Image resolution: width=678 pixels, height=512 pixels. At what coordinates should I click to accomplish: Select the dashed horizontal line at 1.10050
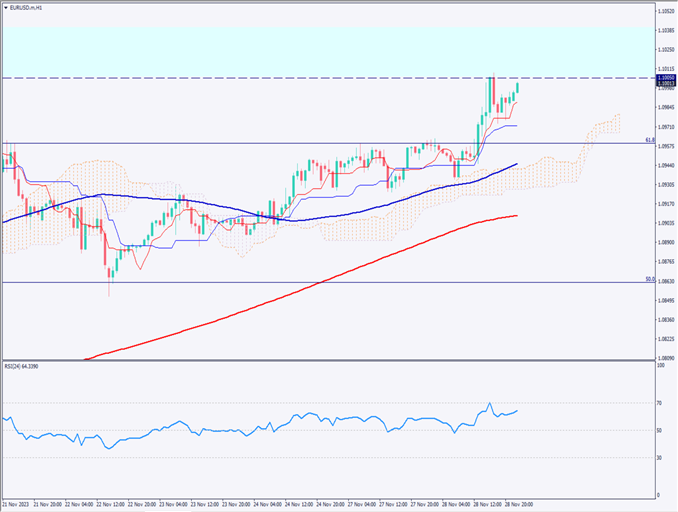tap(300, 77)
